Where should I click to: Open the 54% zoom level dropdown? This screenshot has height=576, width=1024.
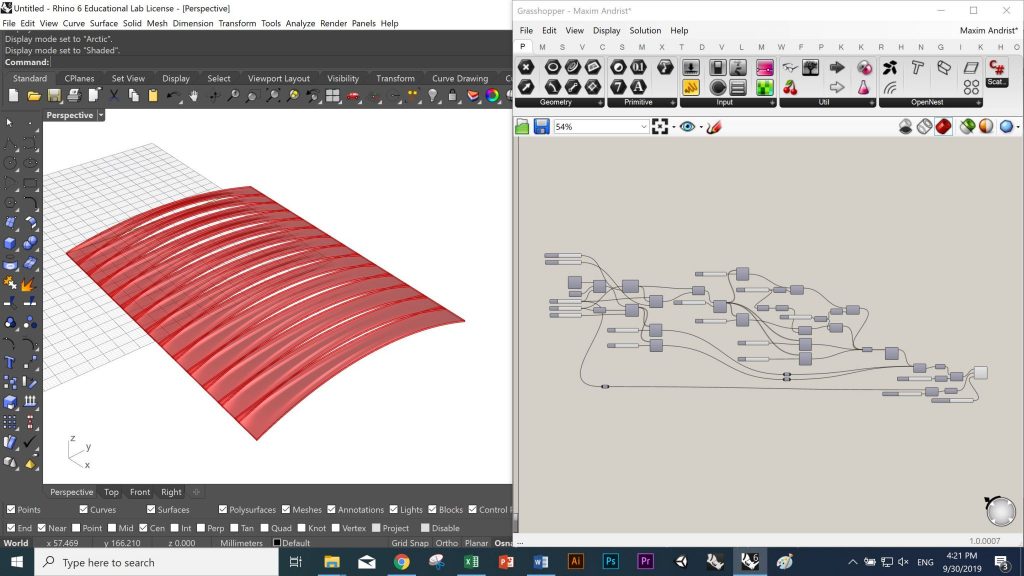[643, 127]
